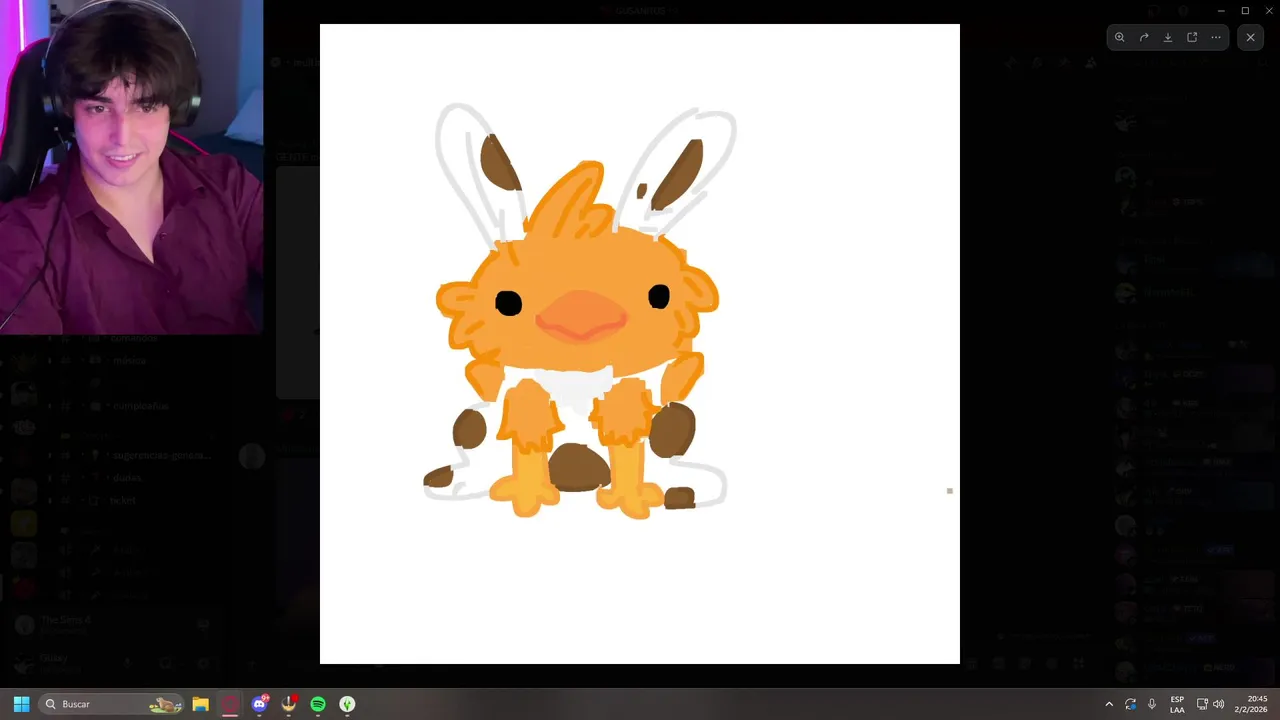Screen dimensions: 1280x720
Task: Expand hidden system tray icons
Action: tap(1108, 704)
